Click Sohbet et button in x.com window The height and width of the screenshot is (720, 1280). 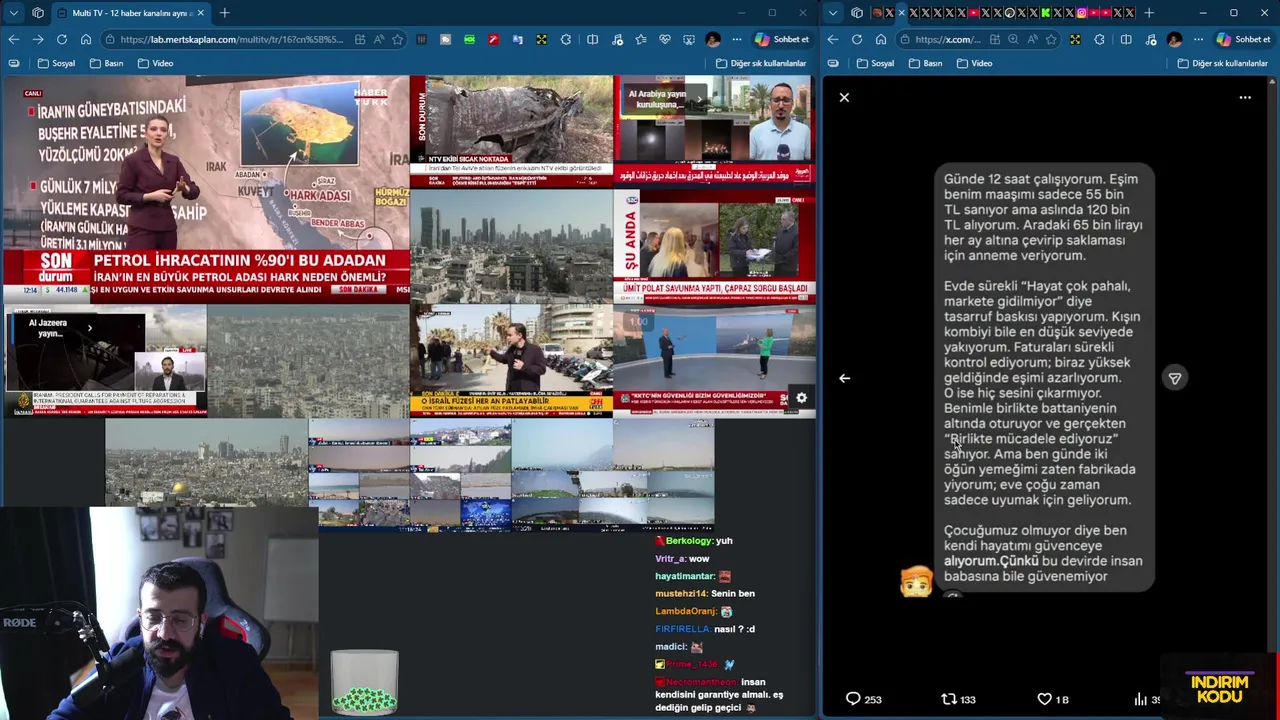1242,39
